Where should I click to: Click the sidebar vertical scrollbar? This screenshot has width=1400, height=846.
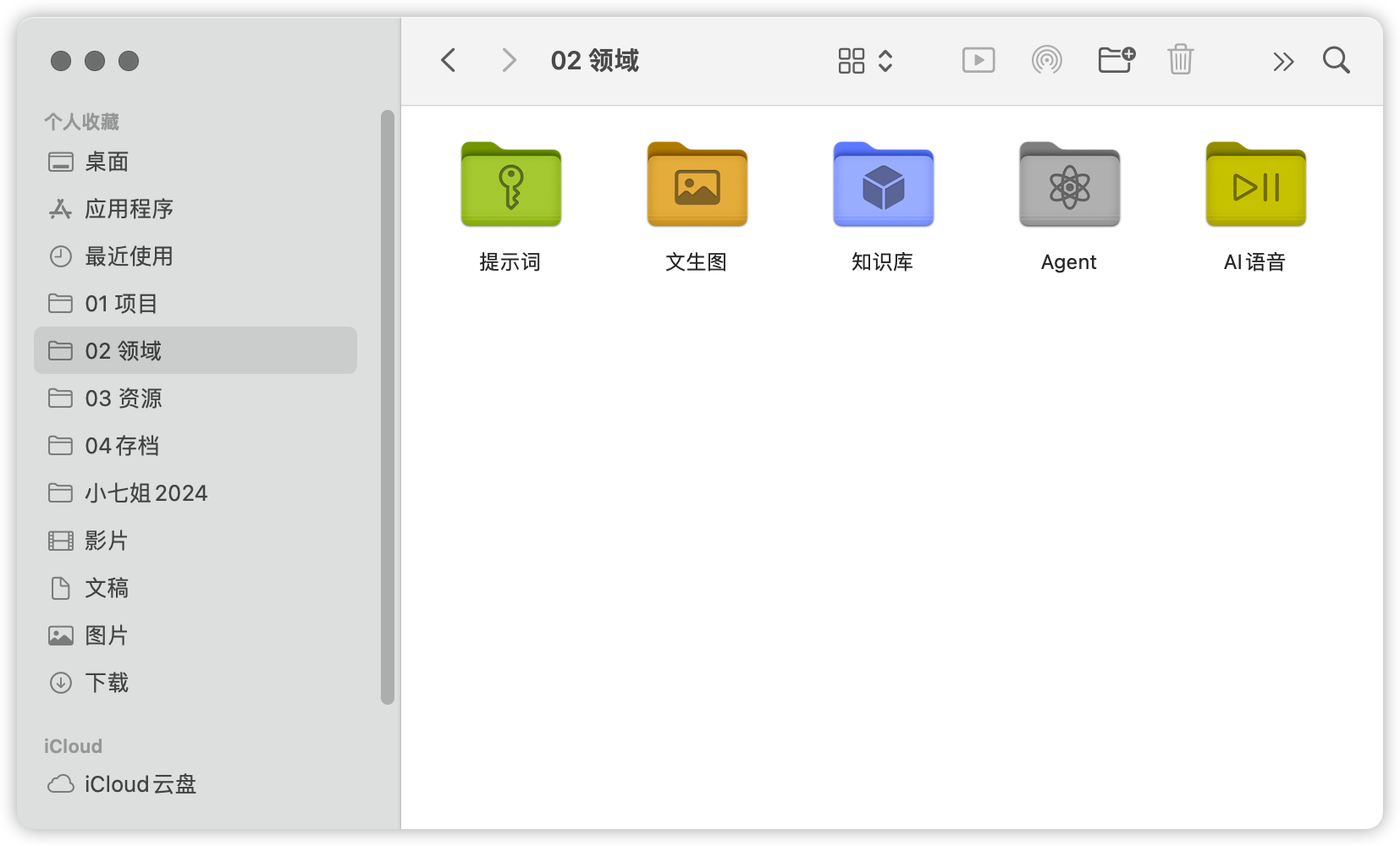click(388, 406)
